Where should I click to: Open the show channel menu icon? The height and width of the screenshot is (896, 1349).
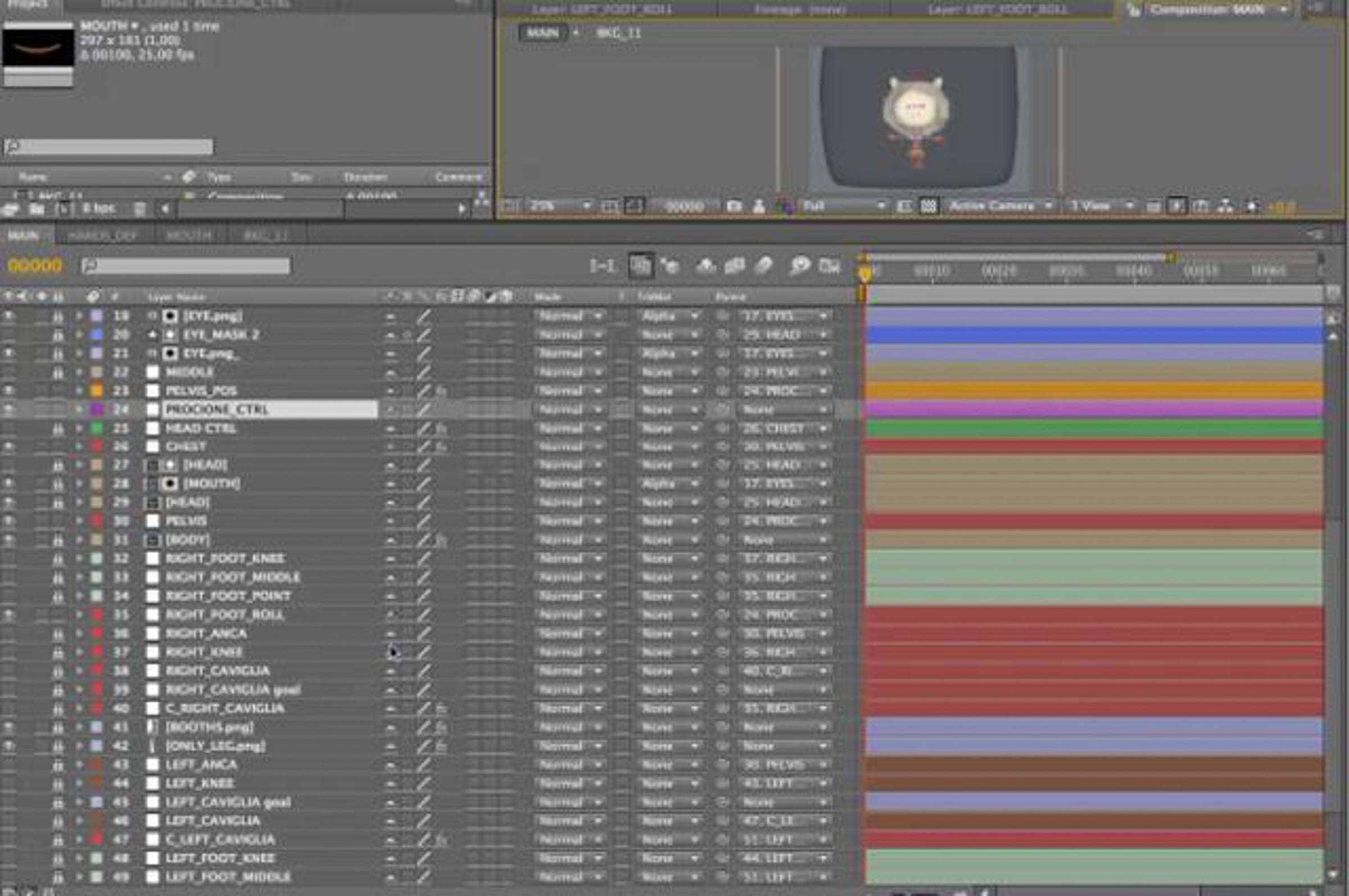point(786,206)
